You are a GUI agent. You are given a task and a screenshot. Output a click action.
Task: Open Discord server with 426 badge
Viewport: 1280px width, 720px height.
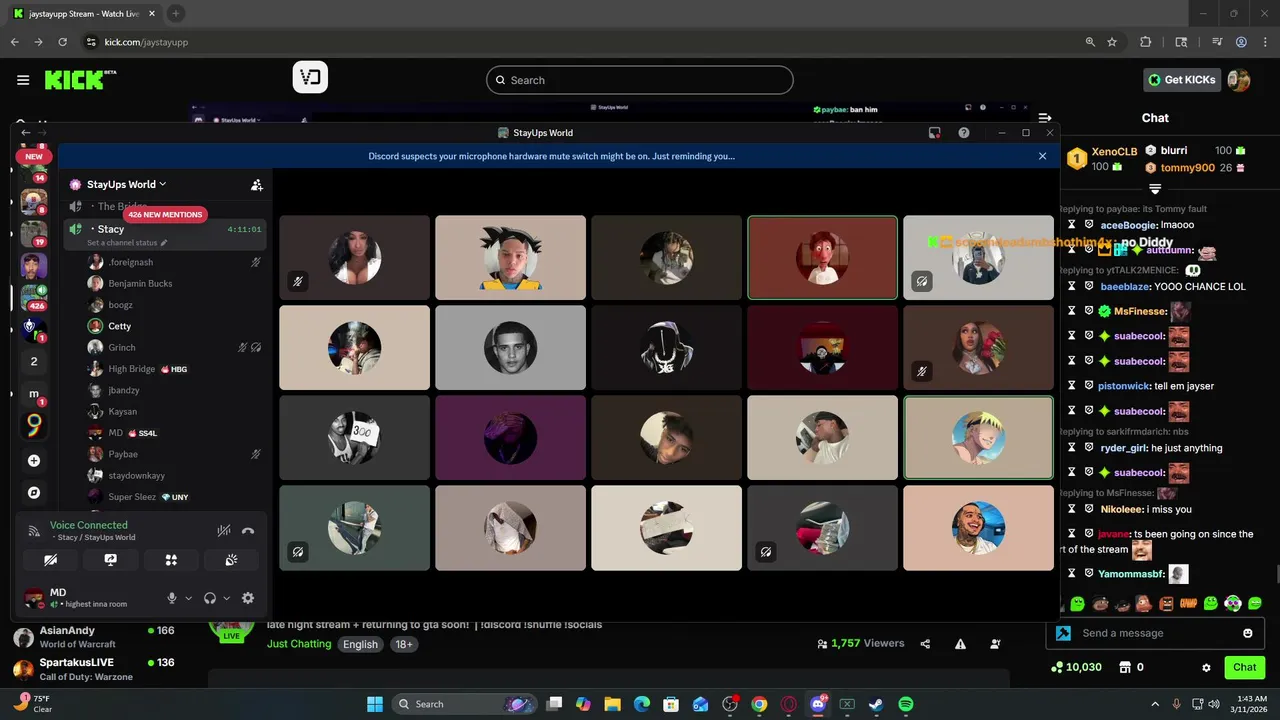(33, 297)
